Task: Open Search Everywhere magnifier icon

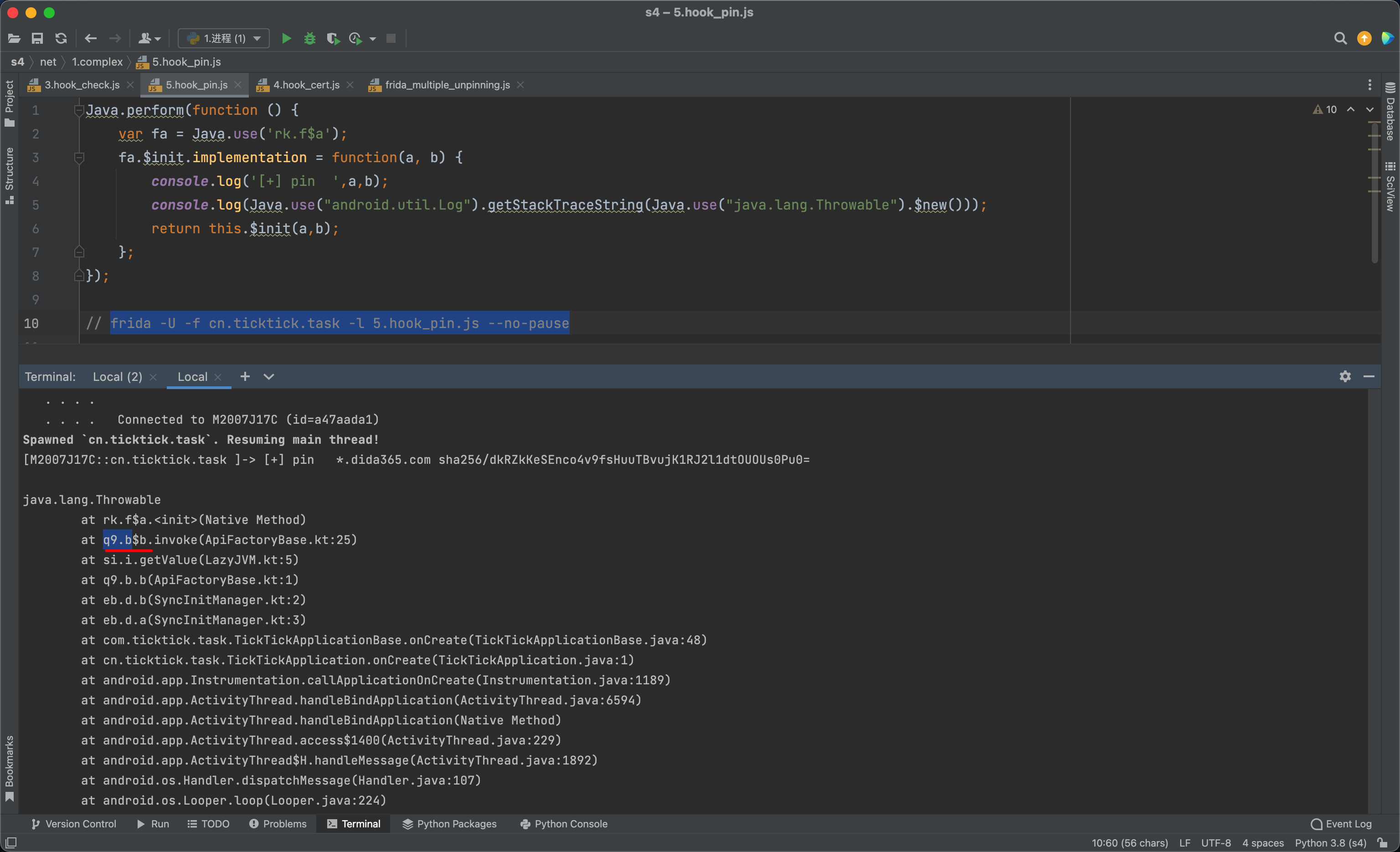Action: tap(1340, 39)
